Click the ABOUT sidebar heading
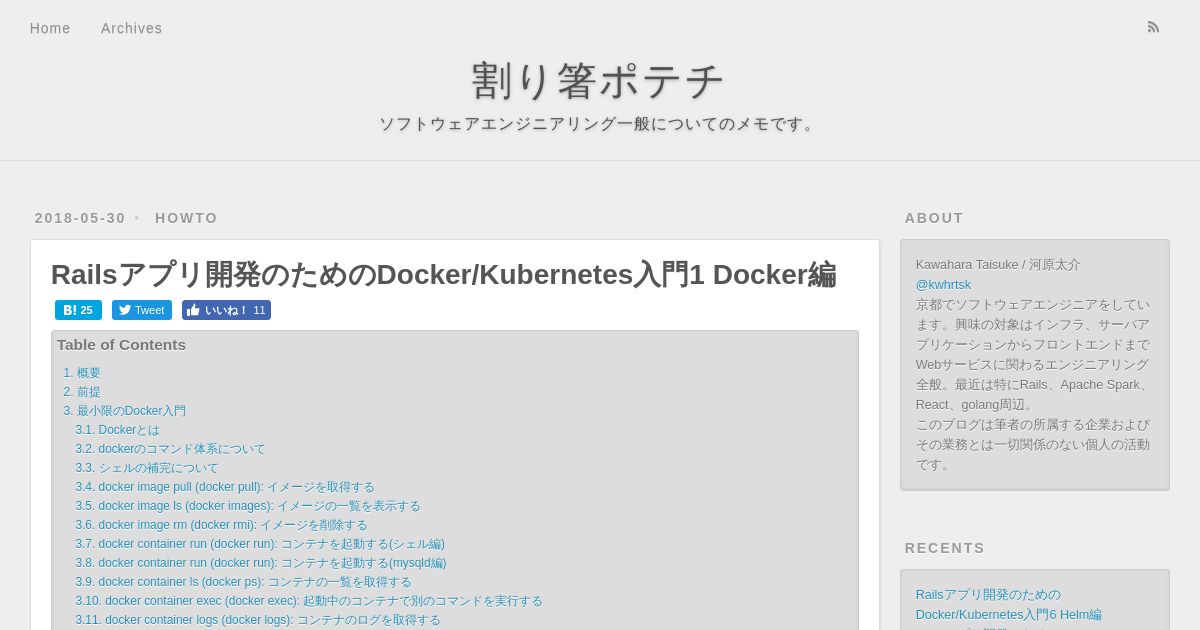 pyautogui.click(x=934, y=218)
